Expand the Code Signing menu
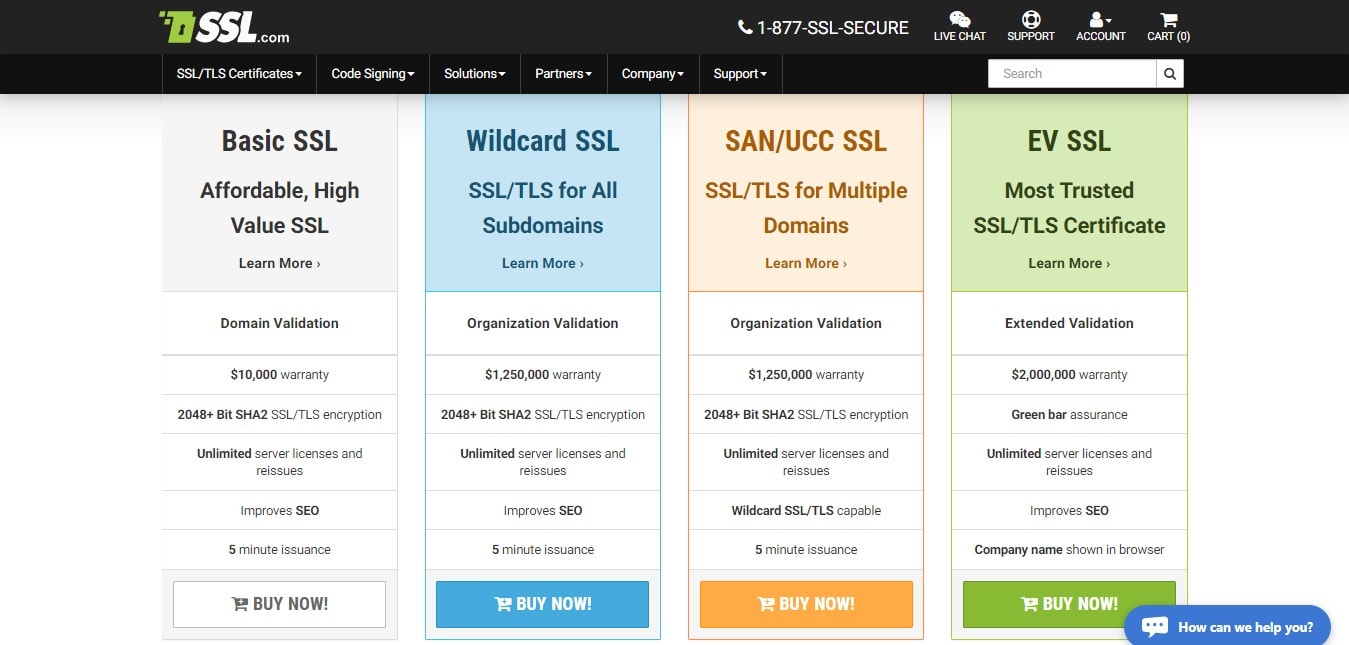Image resolution: width=1349 pixels, height=645 pixels. coord(373,74)
